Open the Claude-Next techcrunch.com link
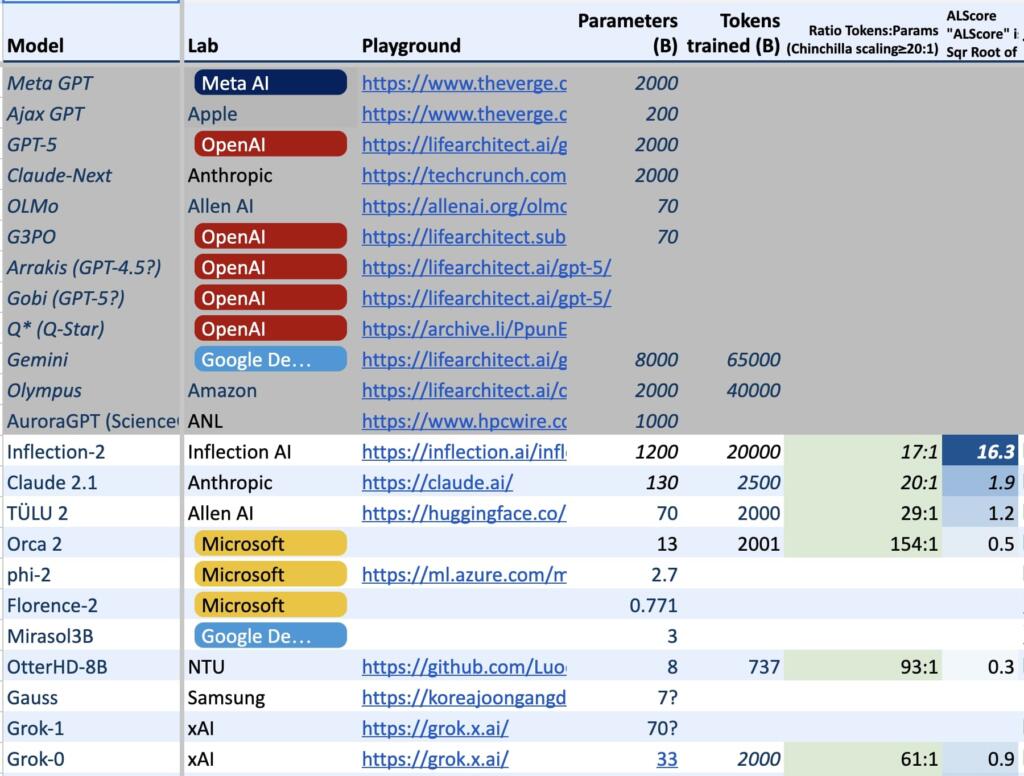 (x=463, y=176)
